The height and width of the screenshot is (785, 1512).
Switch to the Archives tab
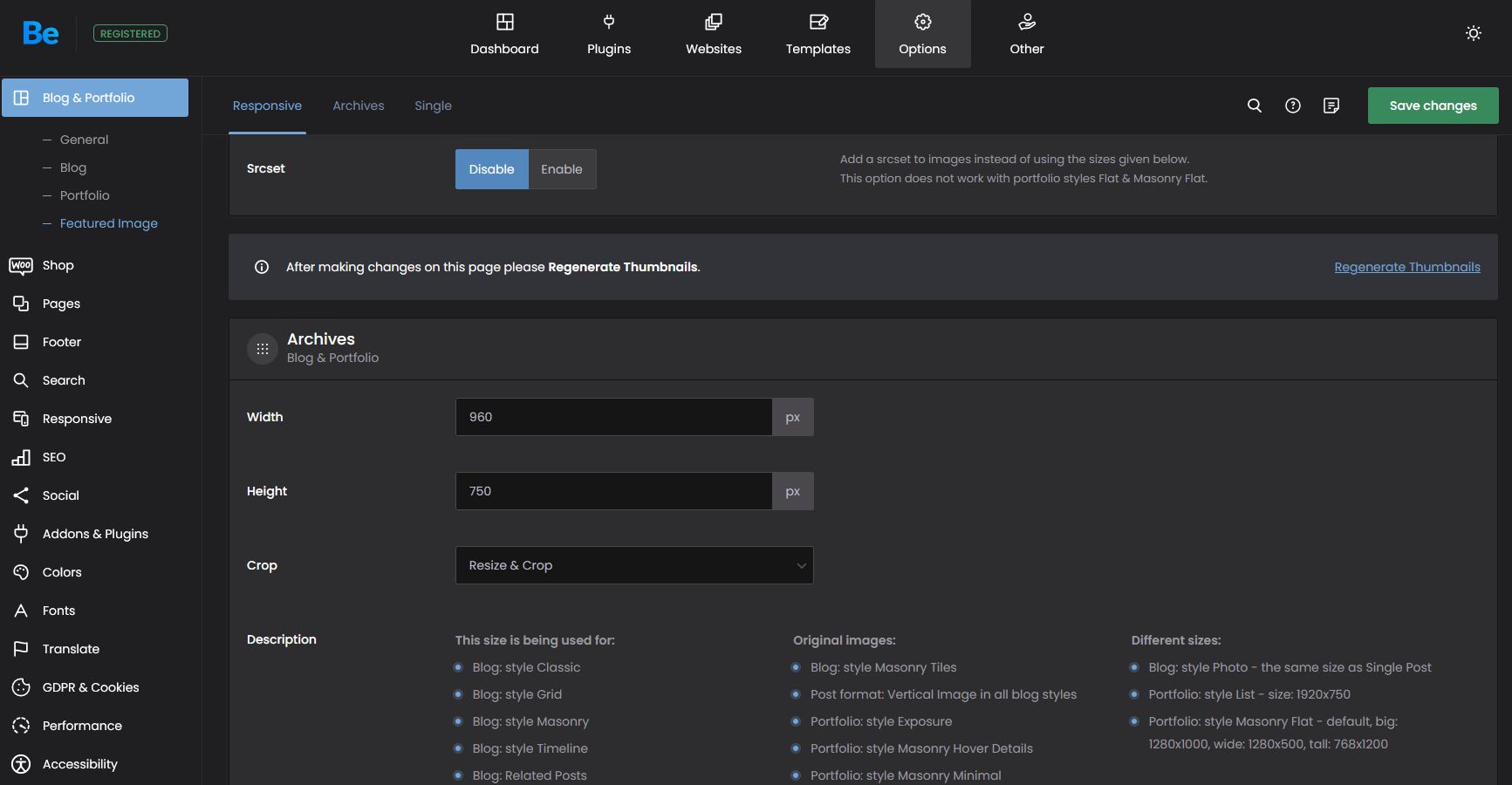359,106
